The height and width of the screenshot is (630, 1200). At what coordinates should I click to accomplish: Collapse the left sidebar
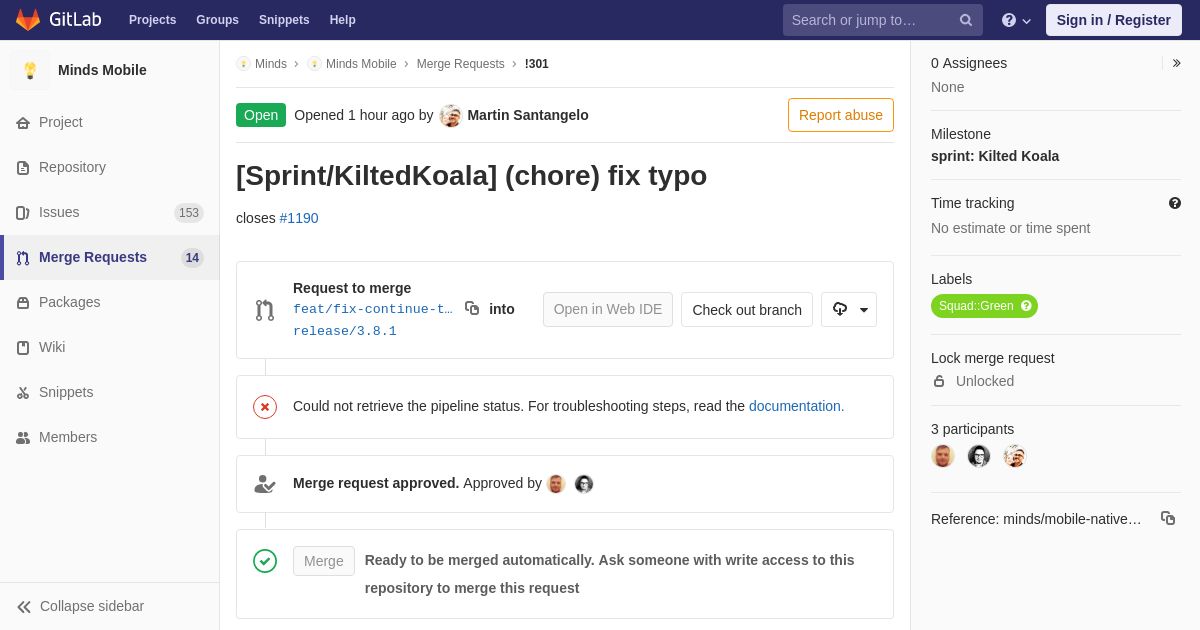pos(110,606)
